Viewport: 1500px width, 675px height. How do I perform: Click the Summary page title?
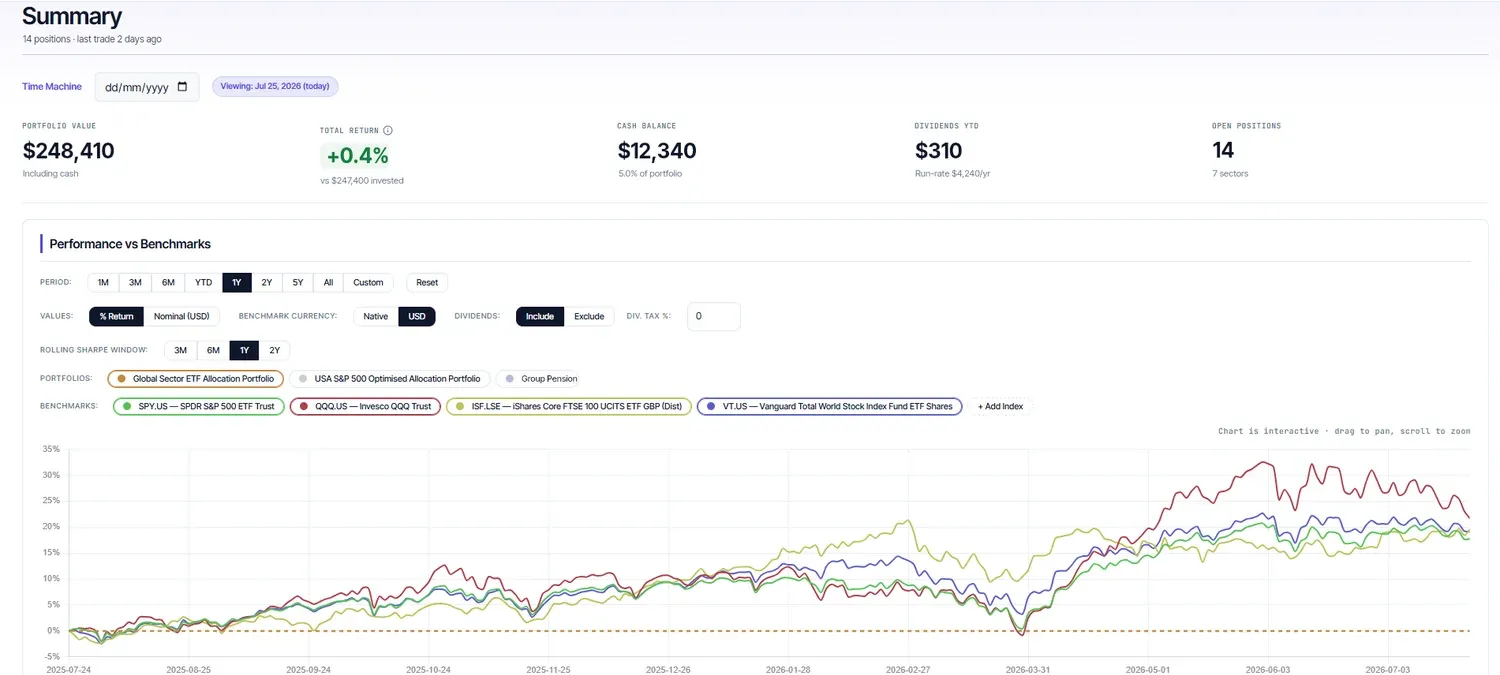72,16
